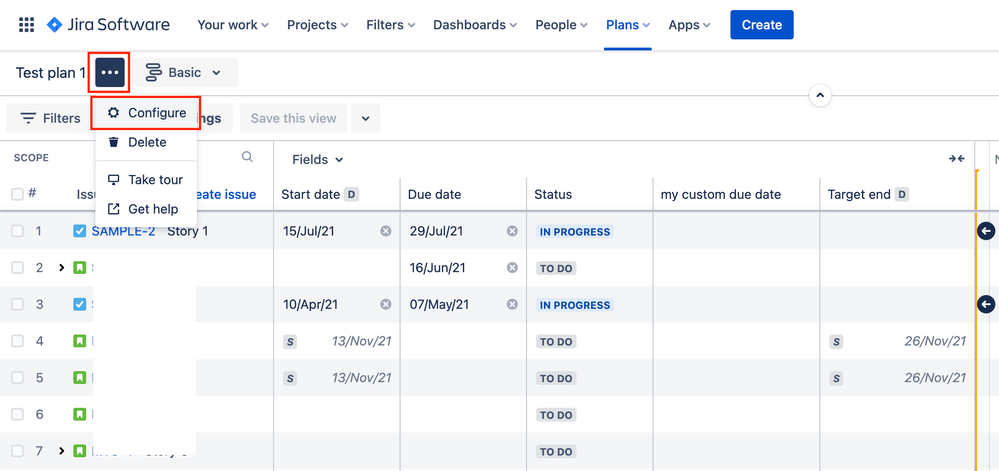Click the timeline arrow for row 3
Screen dimensions: 999x471
(986, 305)
